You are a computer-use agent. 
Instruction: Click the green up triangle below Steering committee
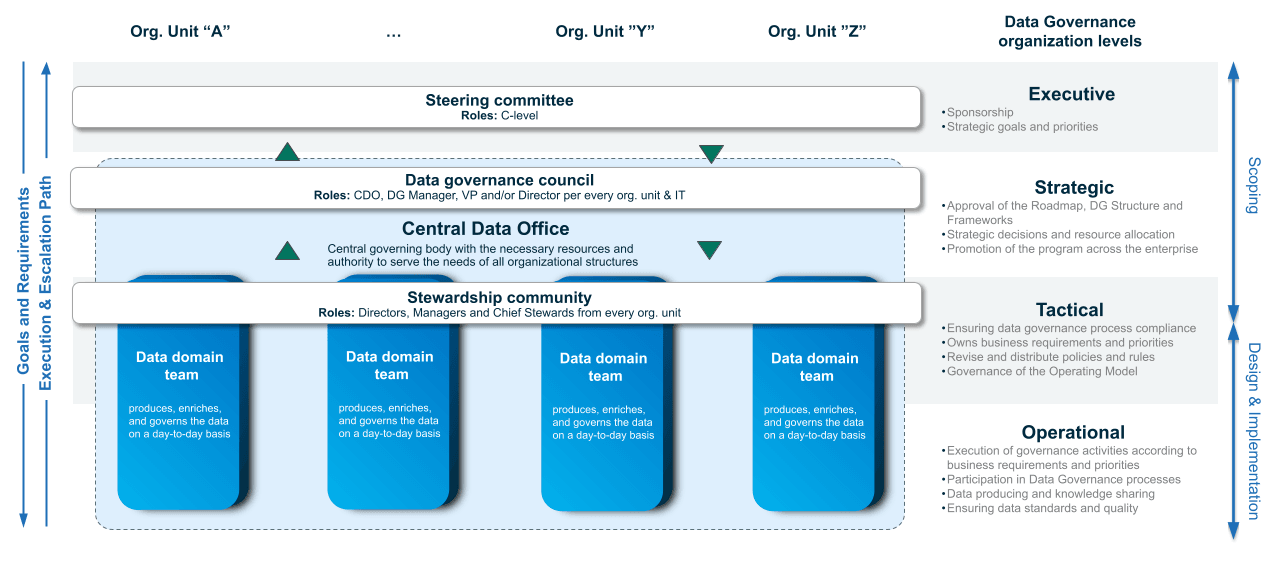point(287,152)
